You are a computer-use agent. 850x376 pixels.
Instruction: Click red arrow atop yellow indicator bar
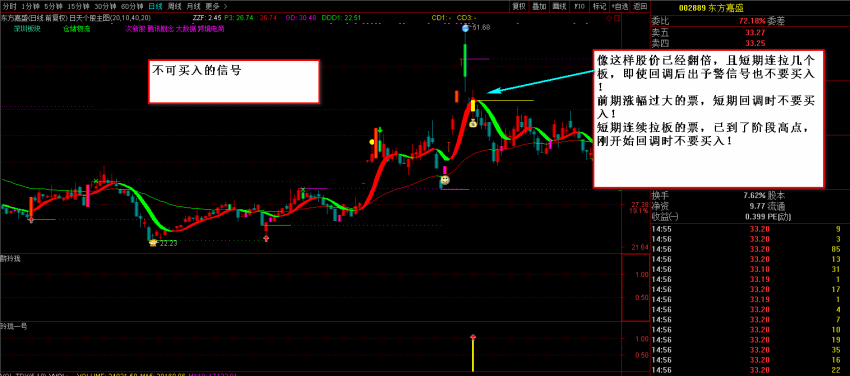473,338
